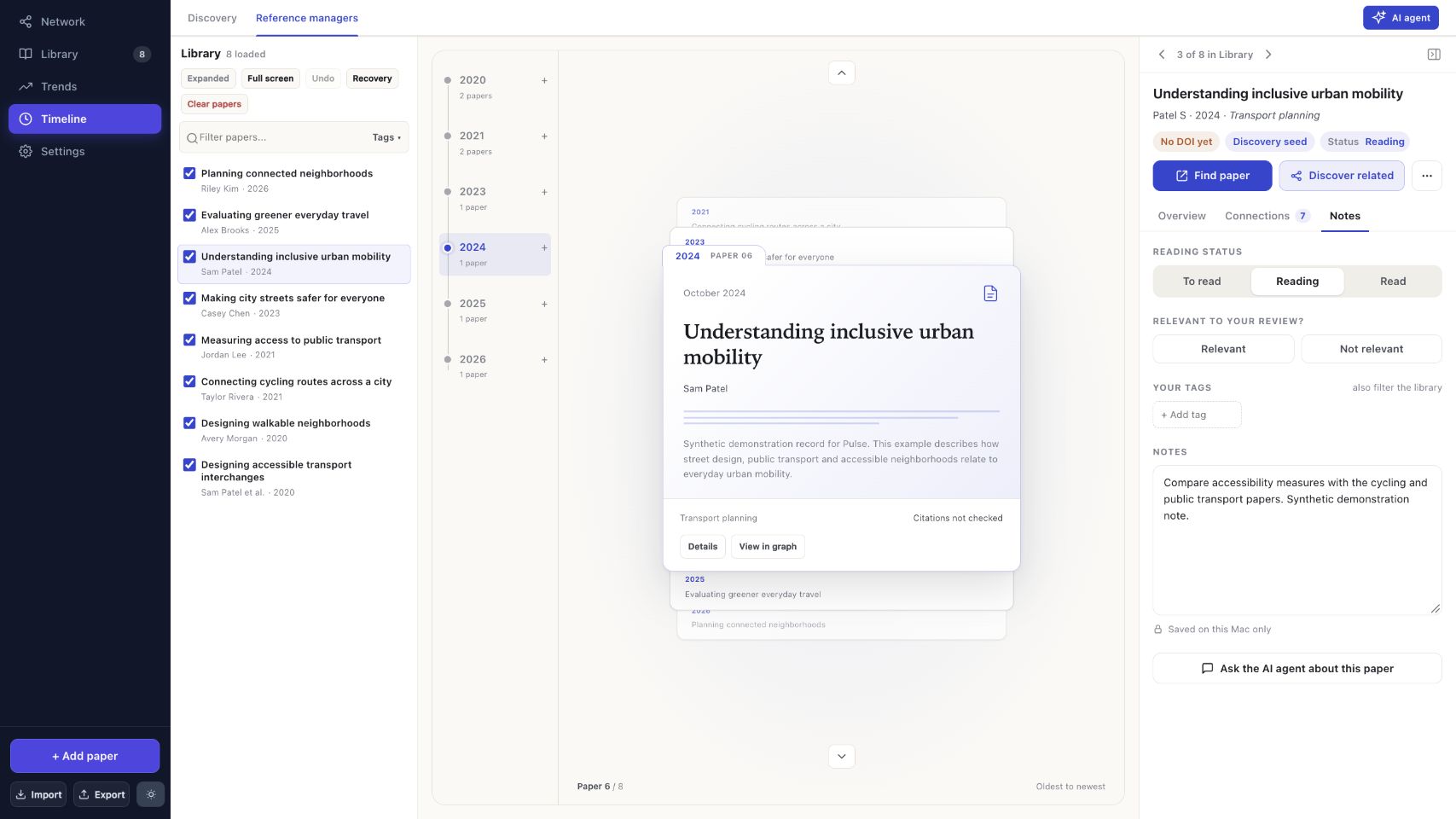Click Clear papers
The image size is (1456, 819).
point(214,104)
